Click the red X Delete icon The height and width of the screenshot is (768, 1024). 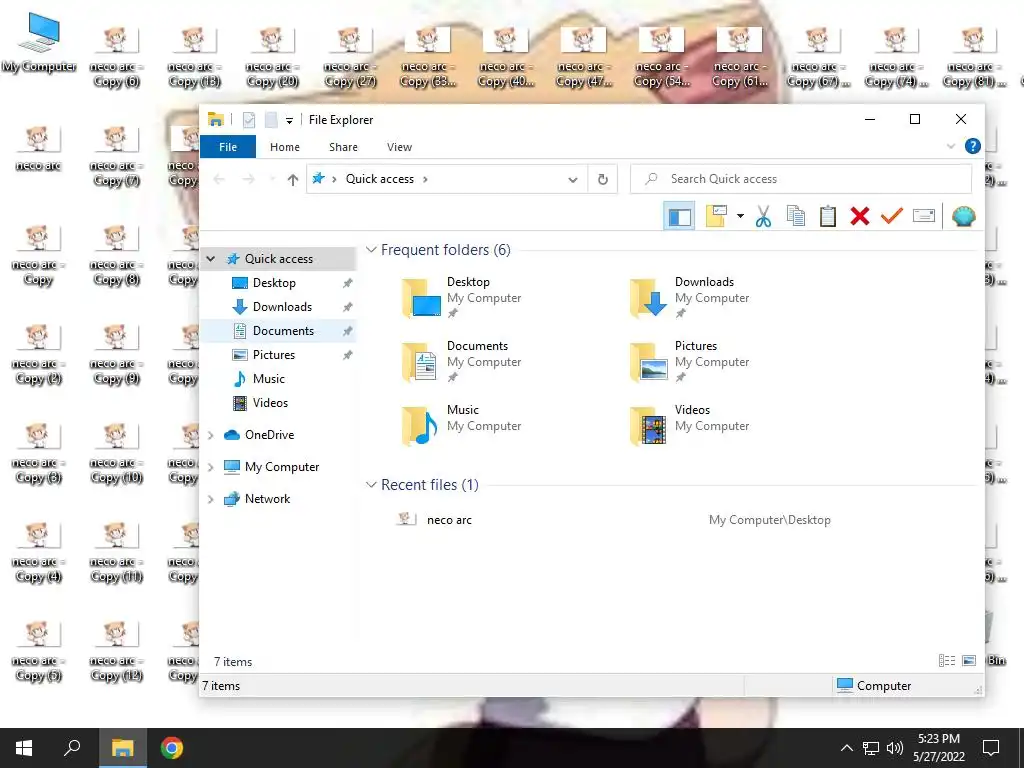[x=859, y=216]
